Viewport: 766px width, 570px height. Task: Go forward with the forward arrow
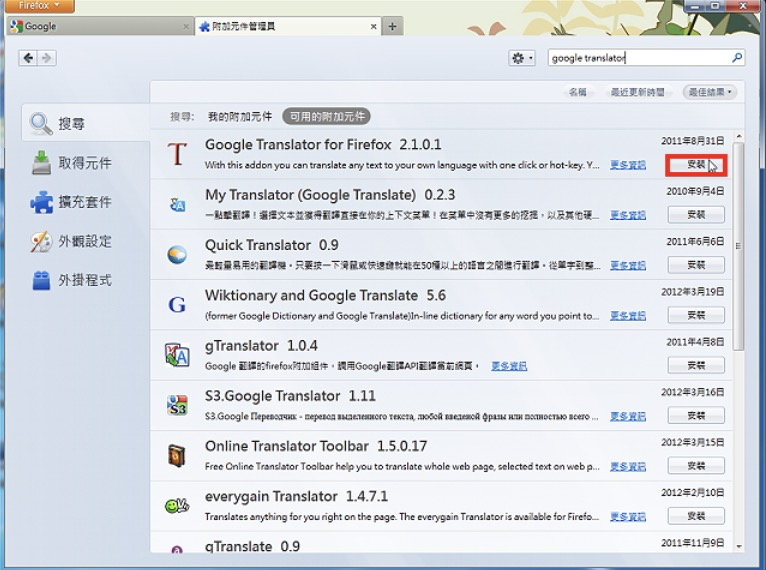pyautogui.click(x=47, y=58)
